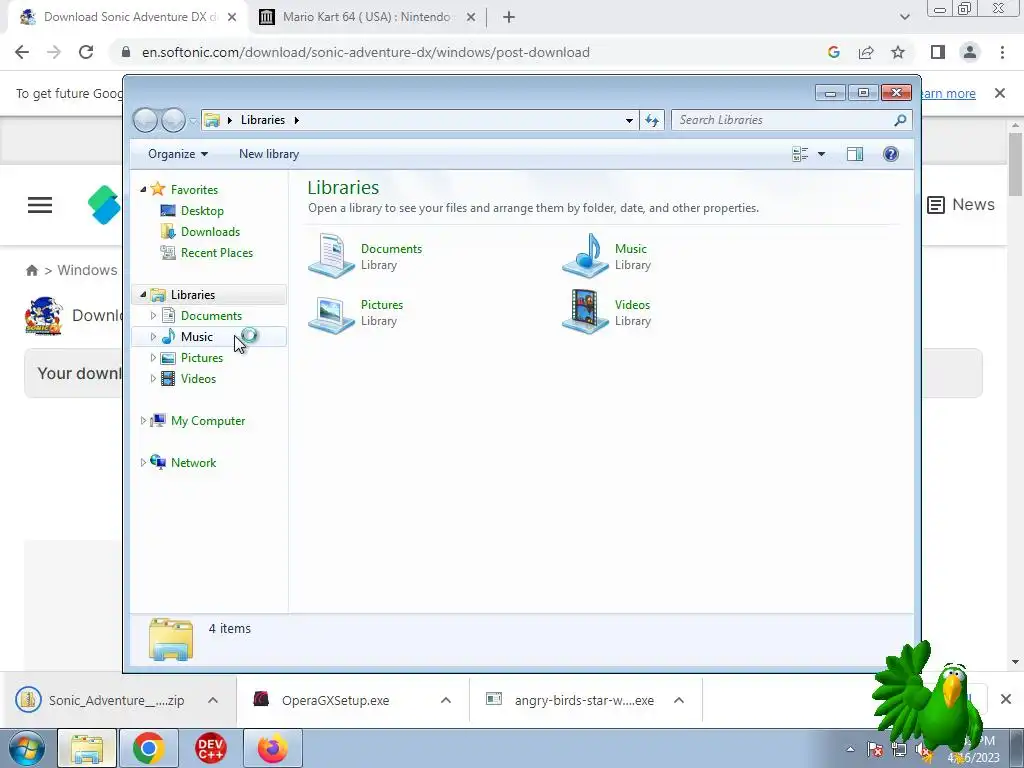Click the search magnifier in Search Libraries
This screenshot has height=768, width=1024.
[900, 120]
